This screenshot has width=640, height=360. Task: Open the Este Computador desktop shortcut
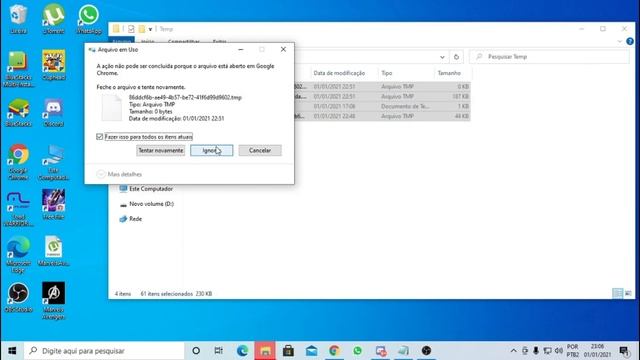(53, 162)
